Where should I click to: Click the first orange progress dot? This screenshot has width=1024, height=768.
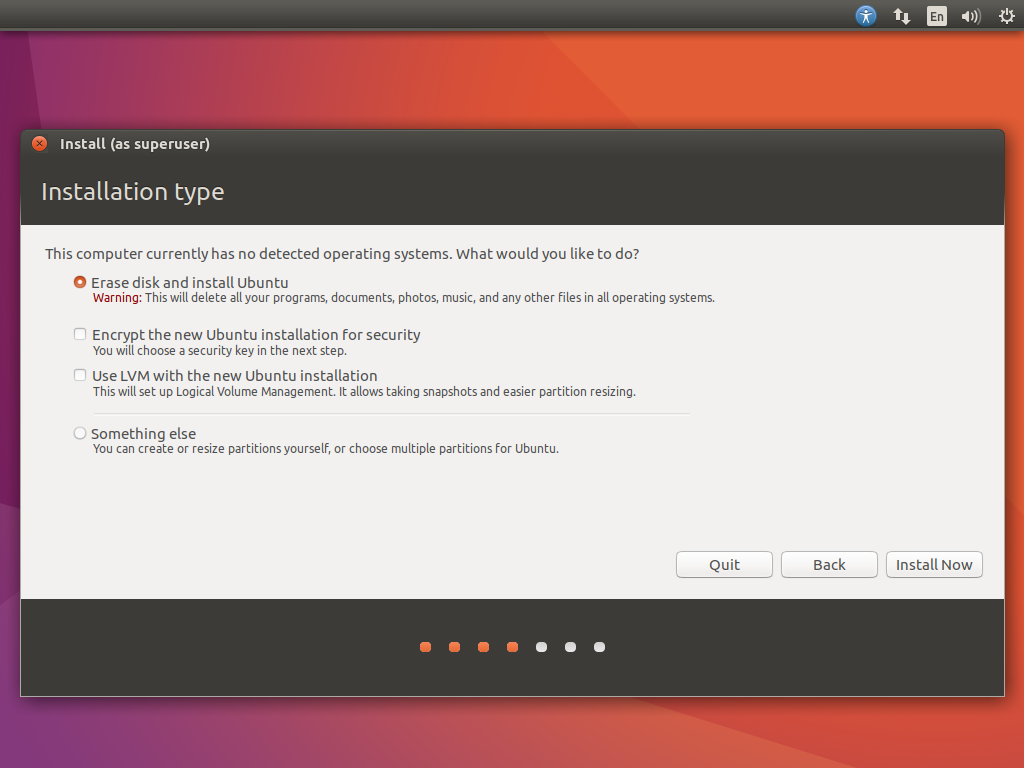coord(425,647)
